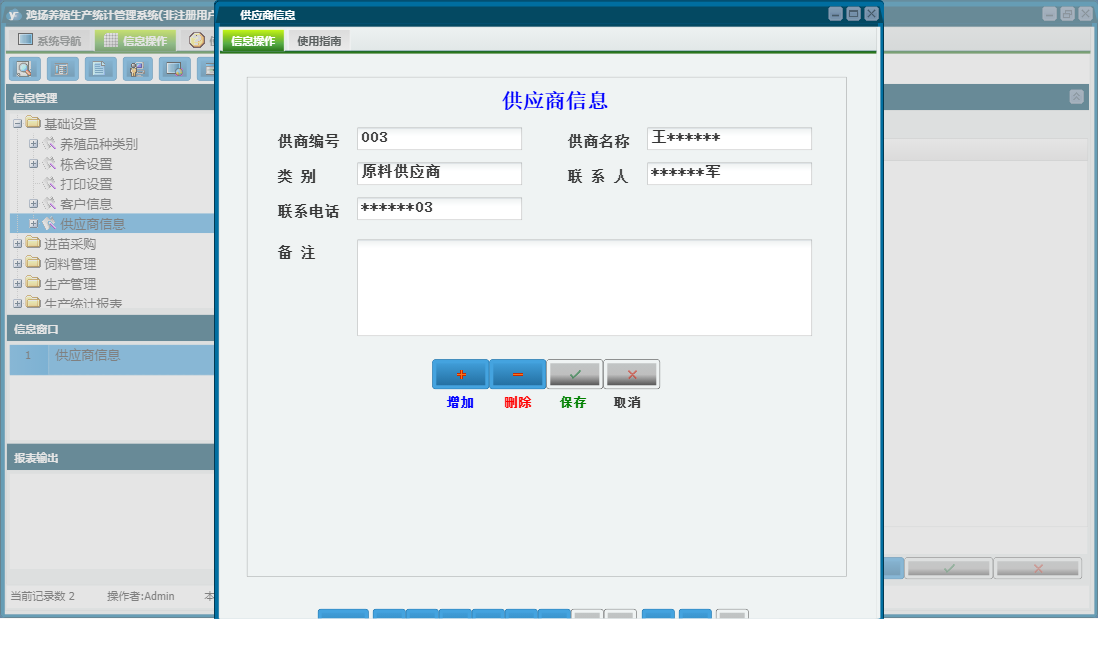
Task: Select the search/preview icon in the toolbar
Action: tap(25, 69)
